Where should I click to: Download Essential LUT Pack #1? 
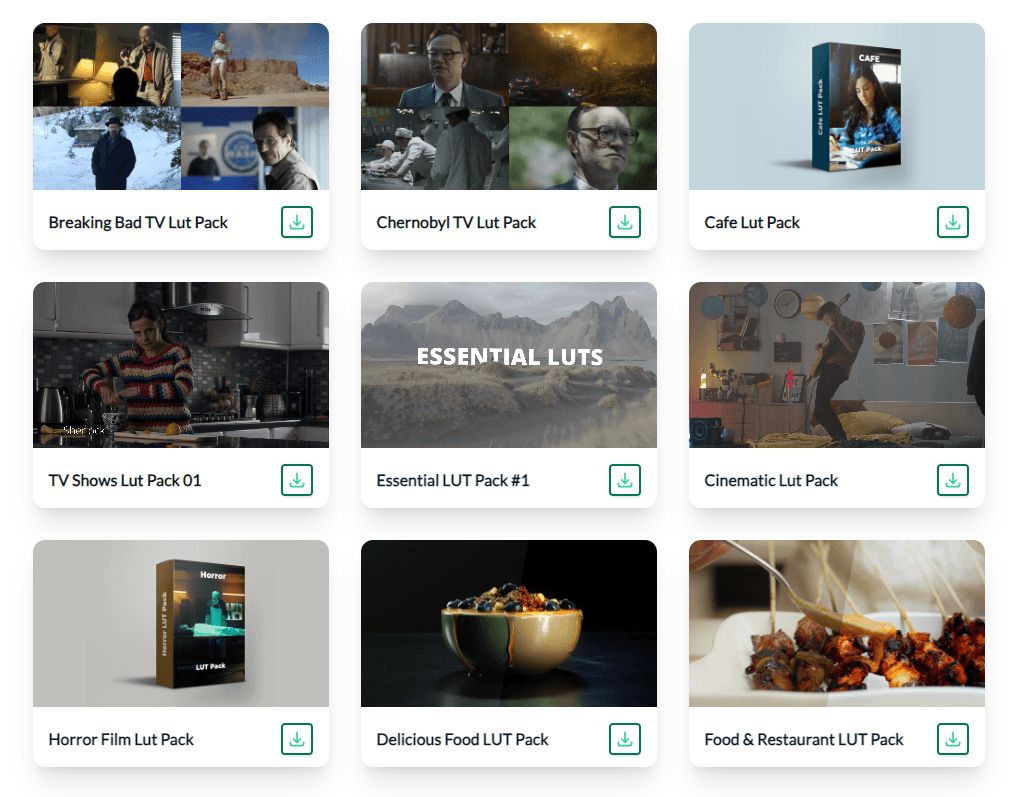click(x=625, y=480)
